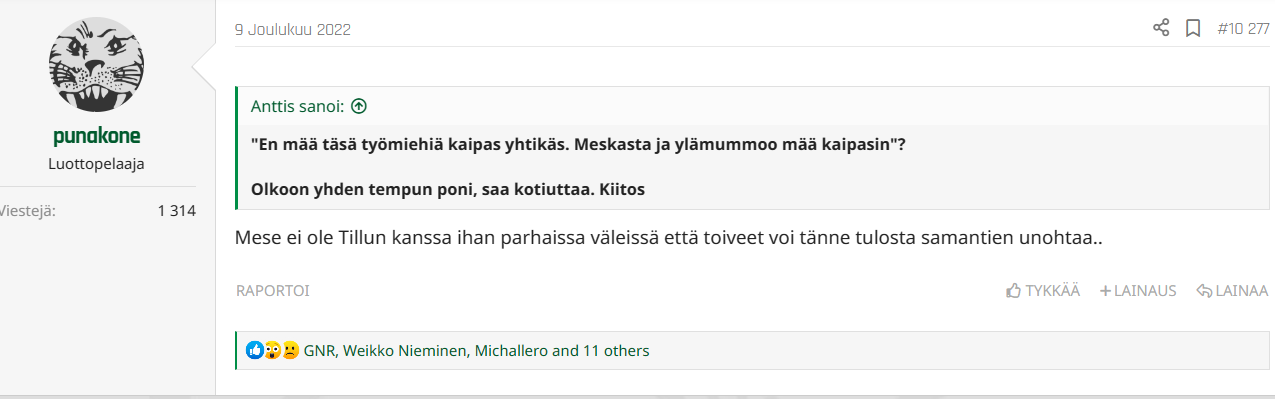Image resolution: width=1275 pixels, height=399 pixels.
Task: Open the punakone username profile
Action: 97,137
